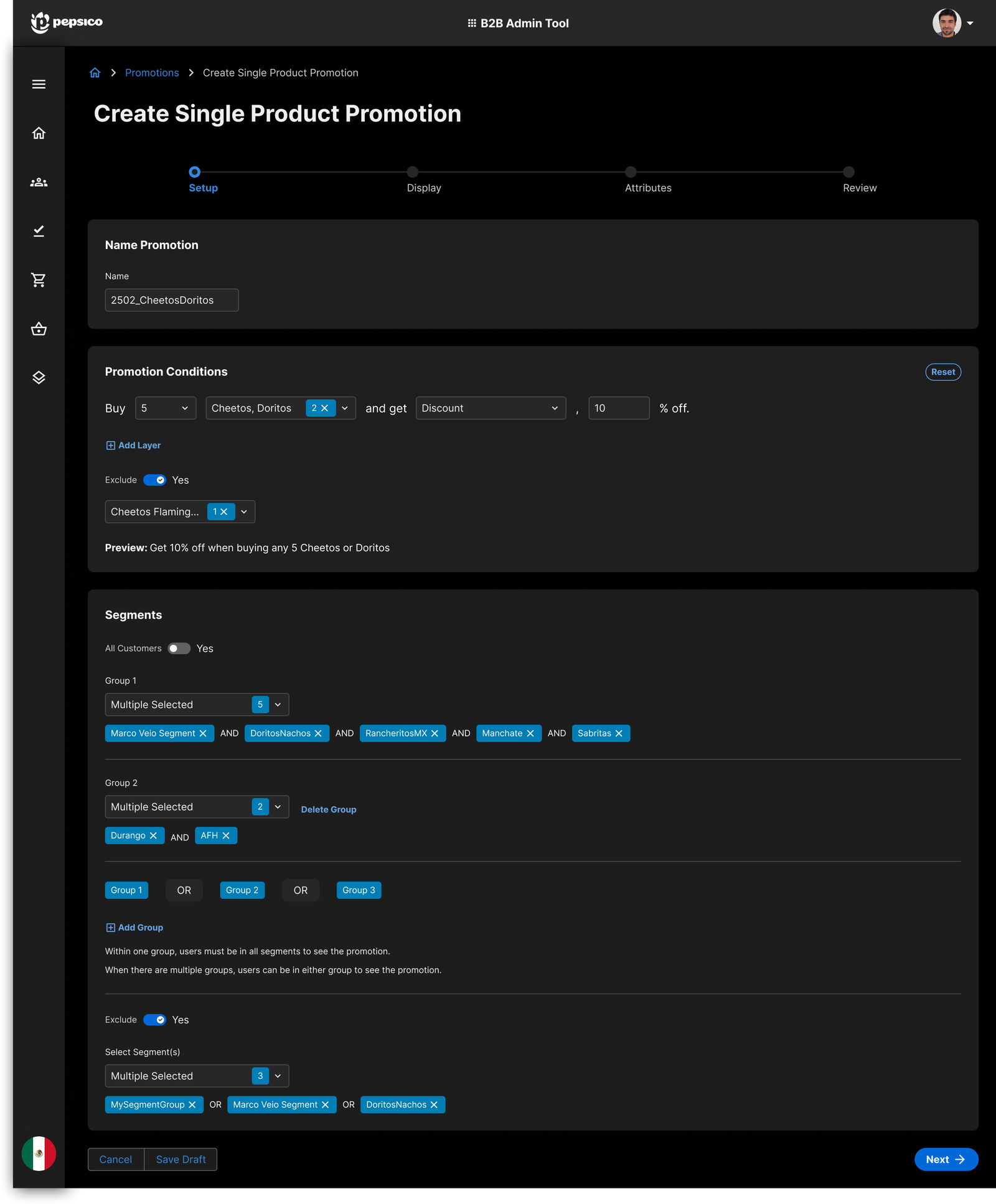Select the Group 1 logic chip

pos(126,890)
